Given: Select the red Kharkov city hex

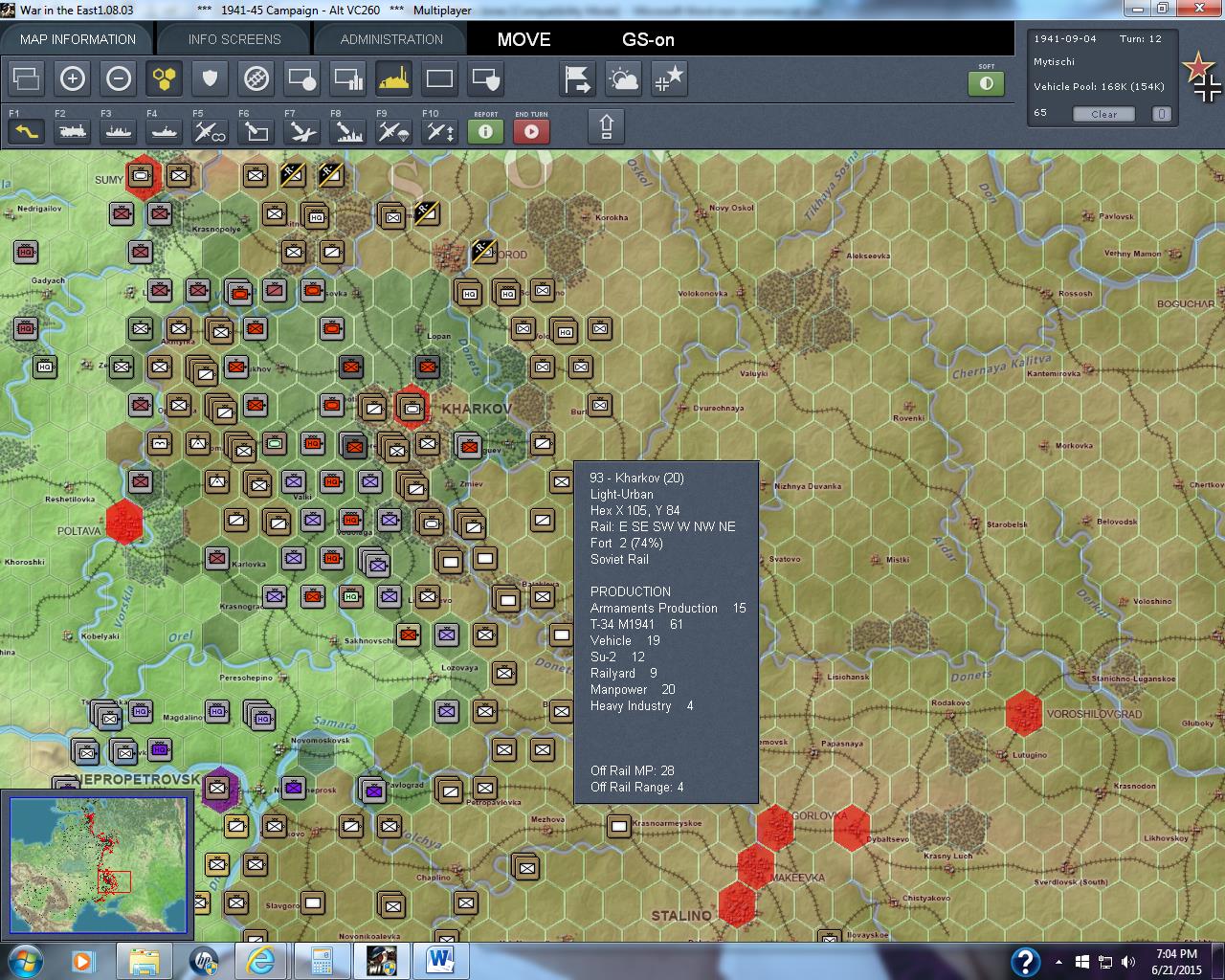Looking at the screenshot, I should pyautogui.click(x=412, y=408).
